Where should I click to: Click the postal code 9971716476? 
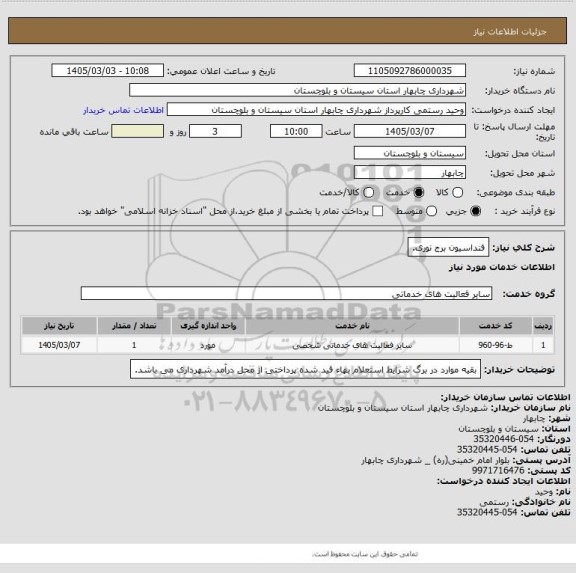pos(498,470)
